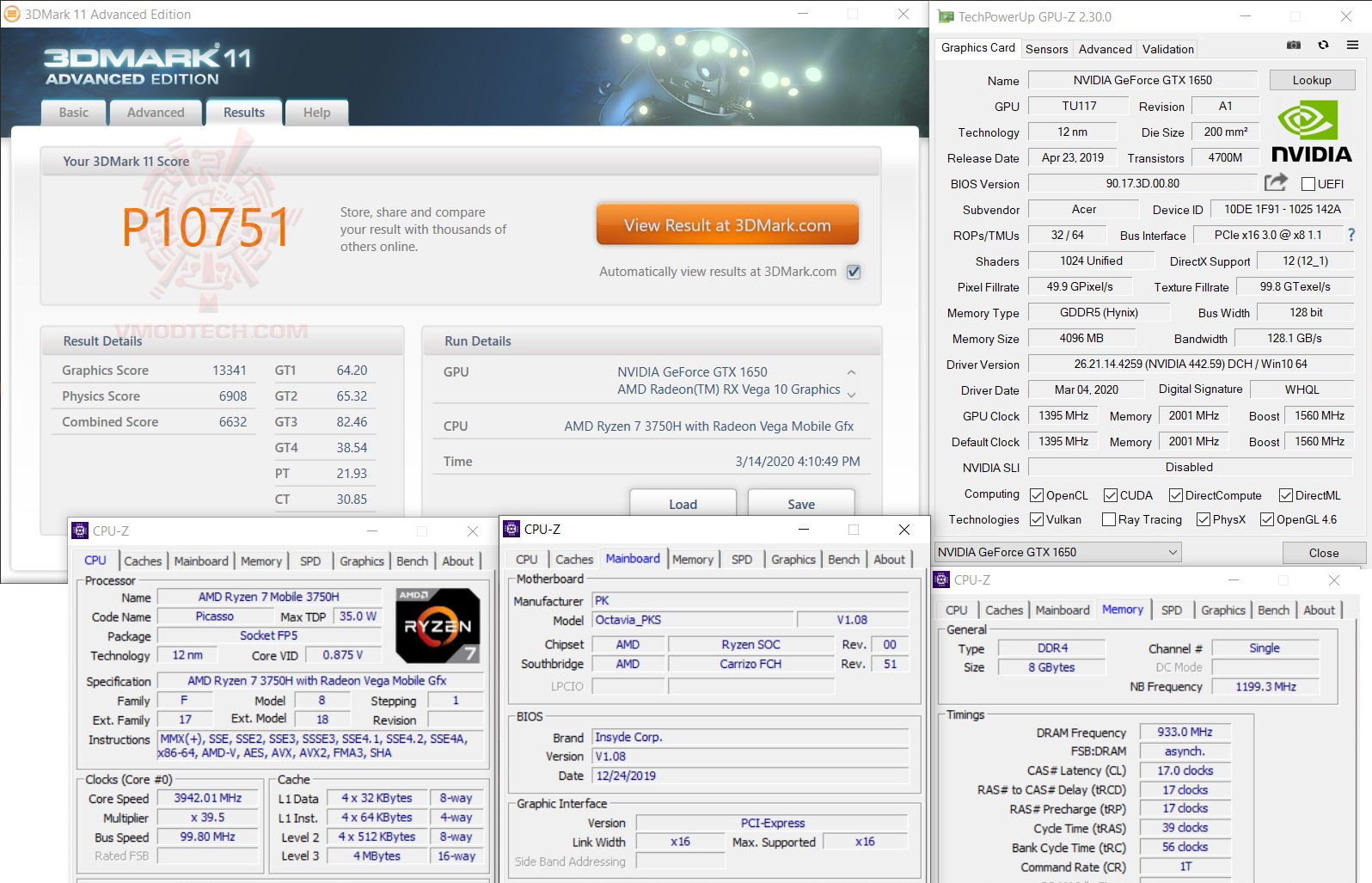This screenshot has width=1372, height=883.
Task: Click the Load button in 3DMark
Action: point(683,504)
